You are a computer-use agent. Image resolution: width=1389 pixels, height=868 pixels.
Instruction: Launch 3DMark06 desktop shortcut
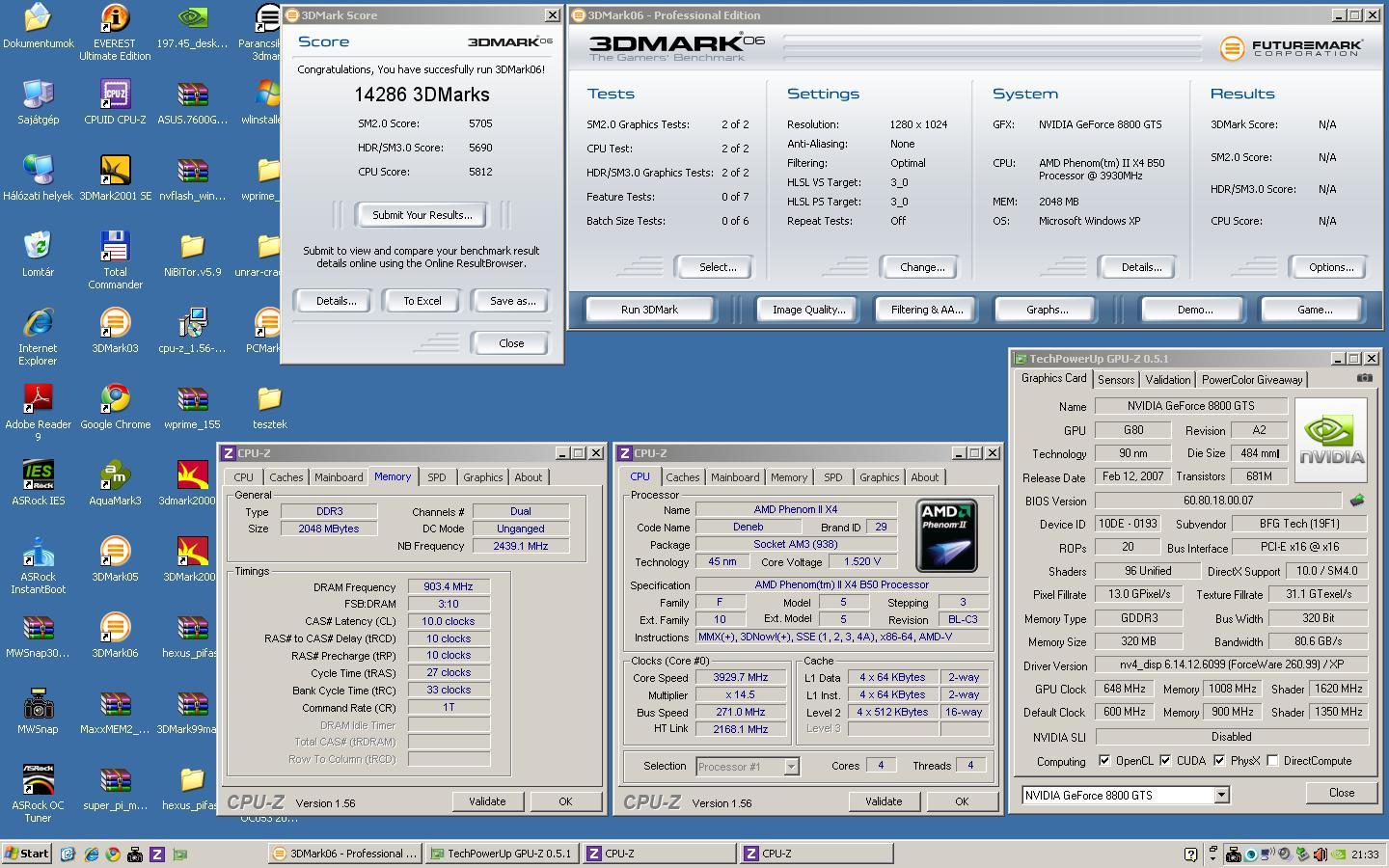point(115,635)
